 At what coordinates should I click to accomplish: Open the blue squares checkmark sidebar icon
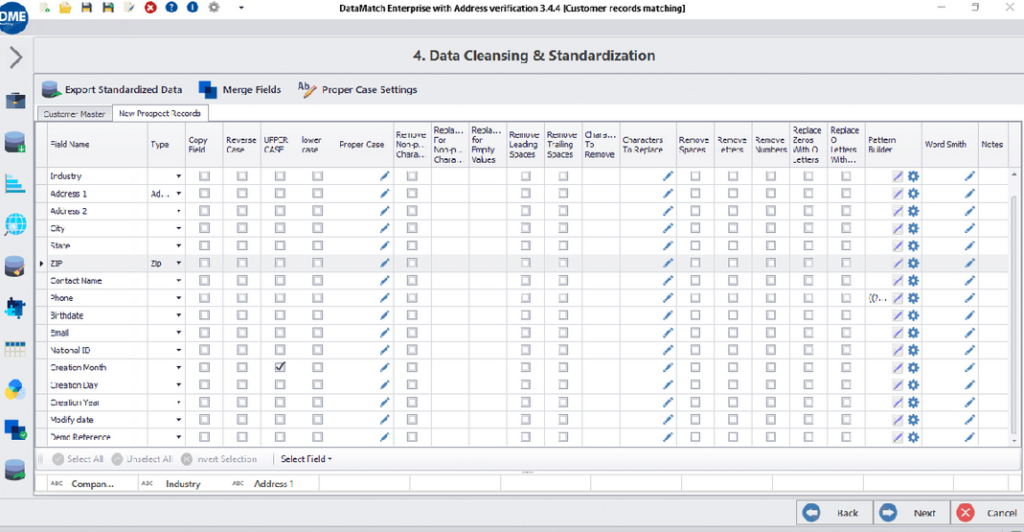(x=15, y=430)
